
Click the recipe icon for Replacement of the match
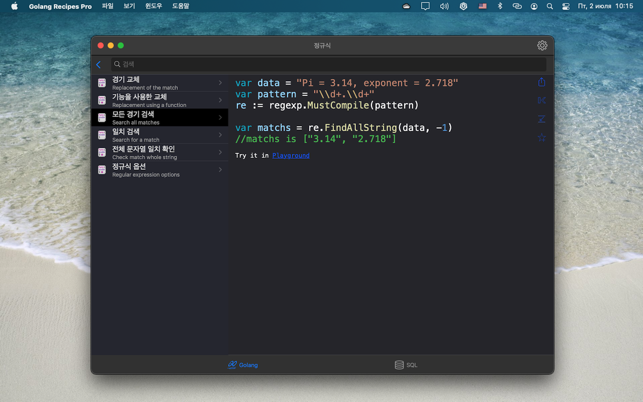click(x=102, y=83)
